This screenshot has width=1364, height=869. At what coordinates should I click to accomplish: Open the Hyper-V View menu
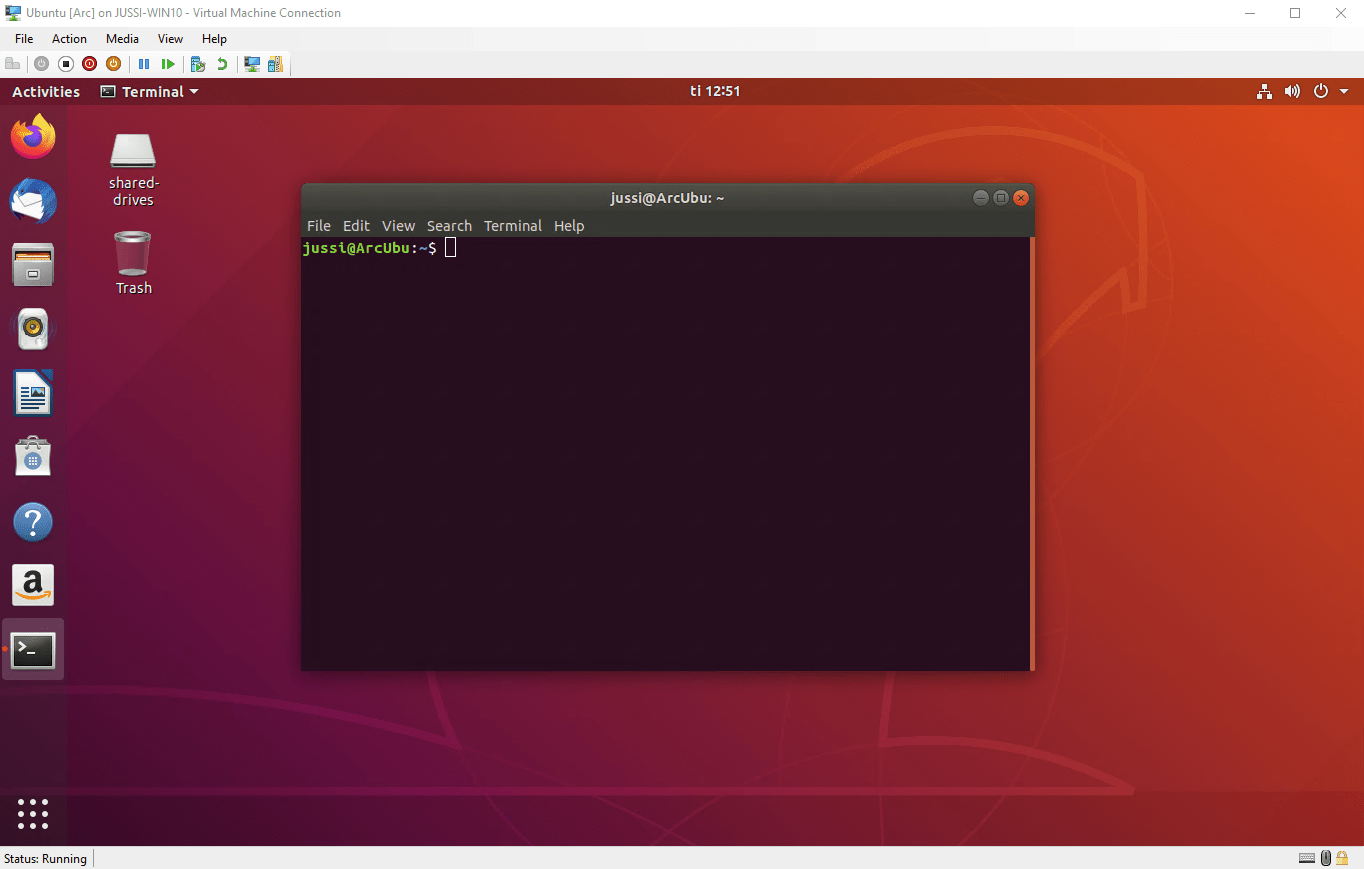[171, 39]
